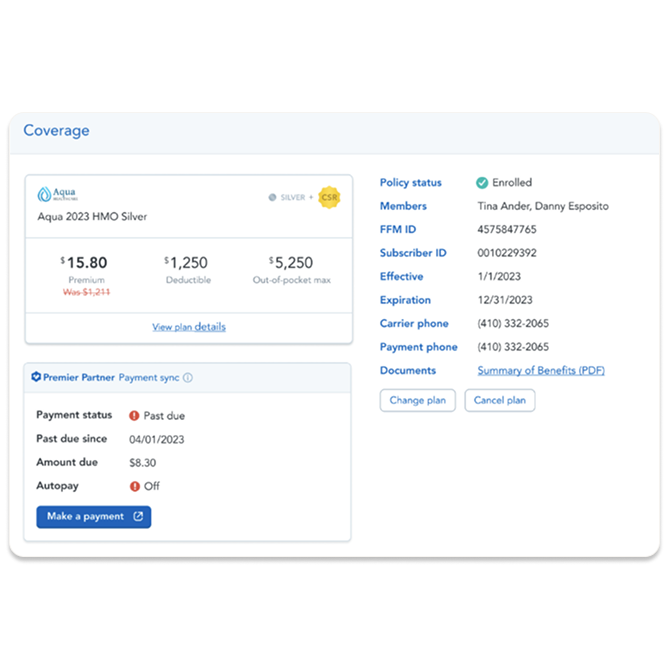Click the Members label
Viewport: 670px width, 670px height.
click(x=403, y=206)
